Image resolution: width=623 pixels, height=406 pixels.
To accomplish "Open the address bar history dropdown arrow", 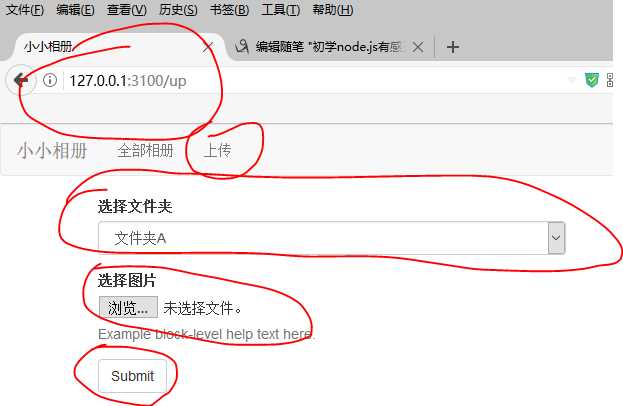I will (572, 81).
